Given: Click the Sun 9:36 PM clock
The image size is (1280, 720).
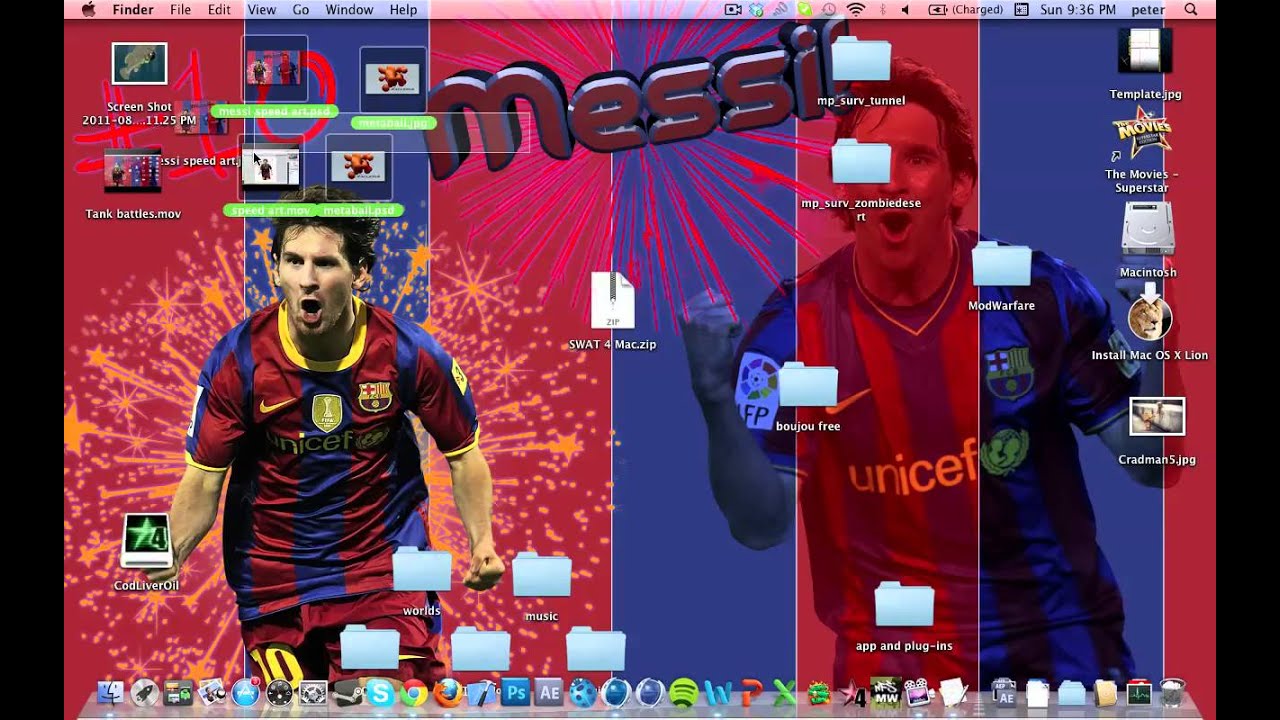Looking at the screenshot, I should pos(1077,9).
